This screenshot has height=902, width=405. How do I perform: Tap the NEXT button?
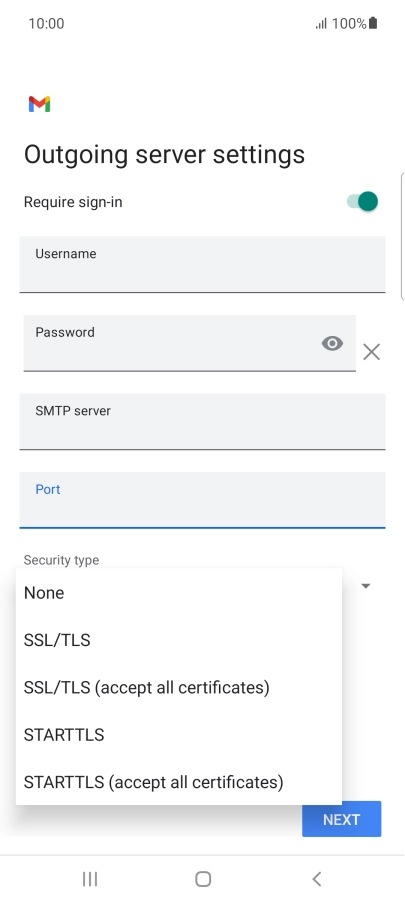(342, 819)
